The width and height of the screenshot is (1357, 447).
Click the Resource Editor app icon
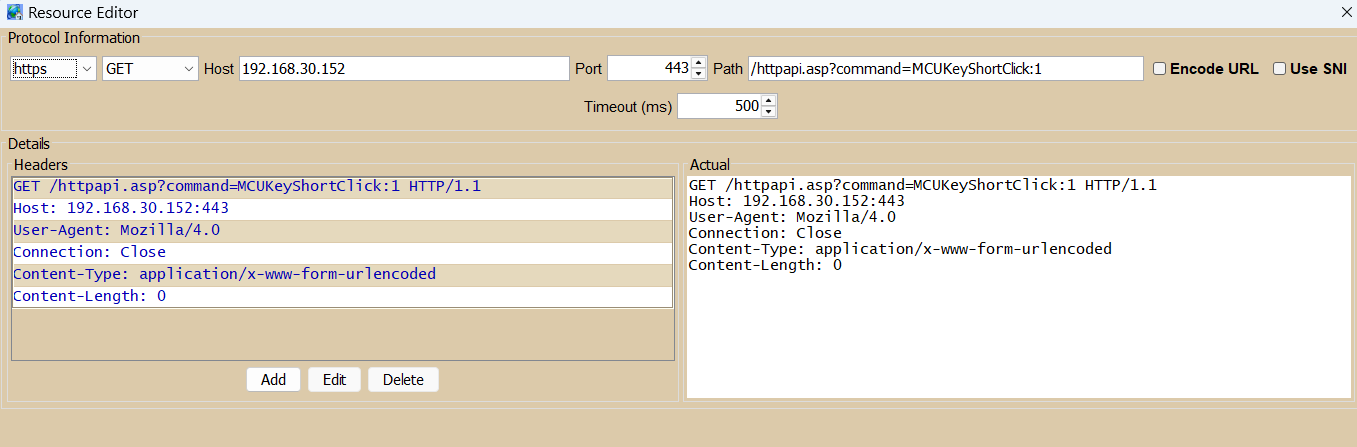click(14, 13)
